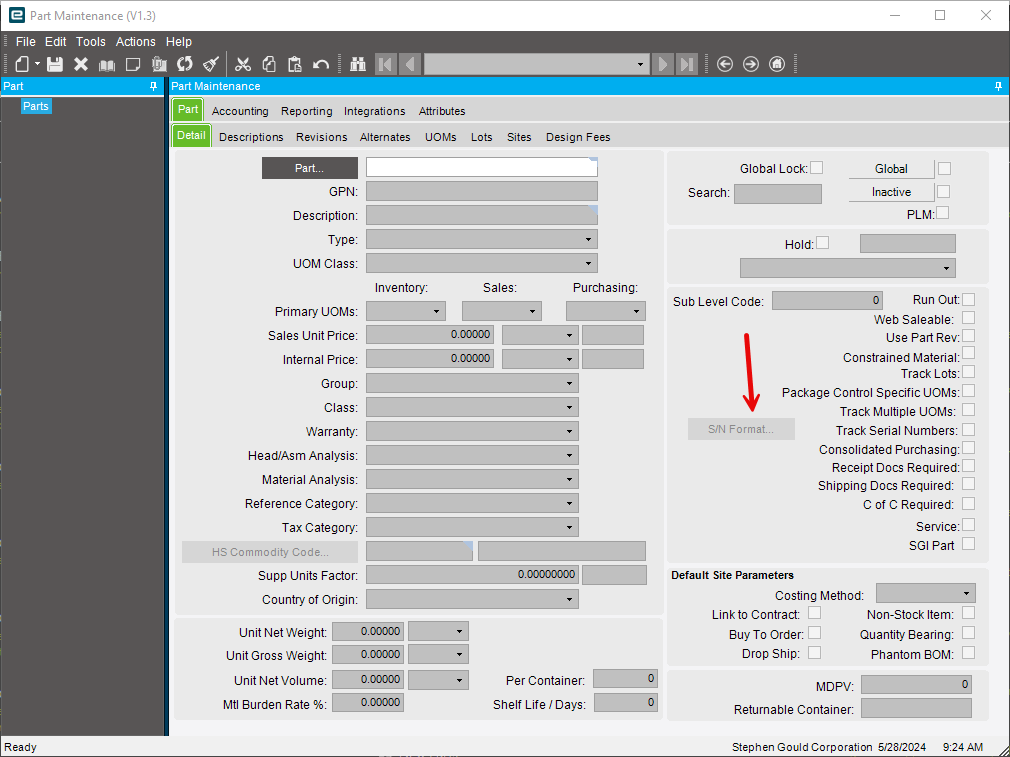Toggle the Hold checkbox
This screenshot has height=757, width=1010.
823,243
